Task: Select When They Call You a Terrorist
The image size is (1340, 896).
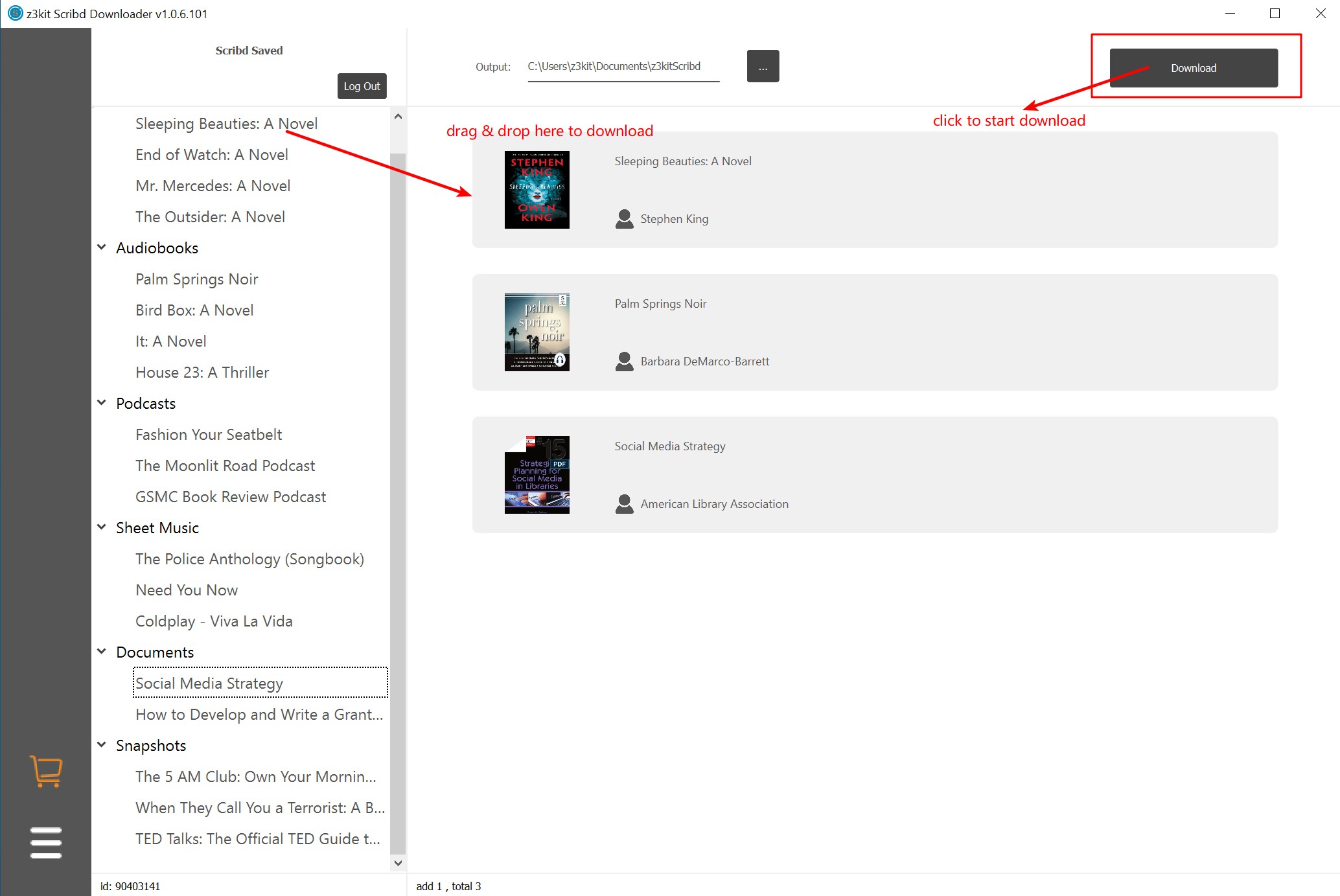Action: [260, 808]
